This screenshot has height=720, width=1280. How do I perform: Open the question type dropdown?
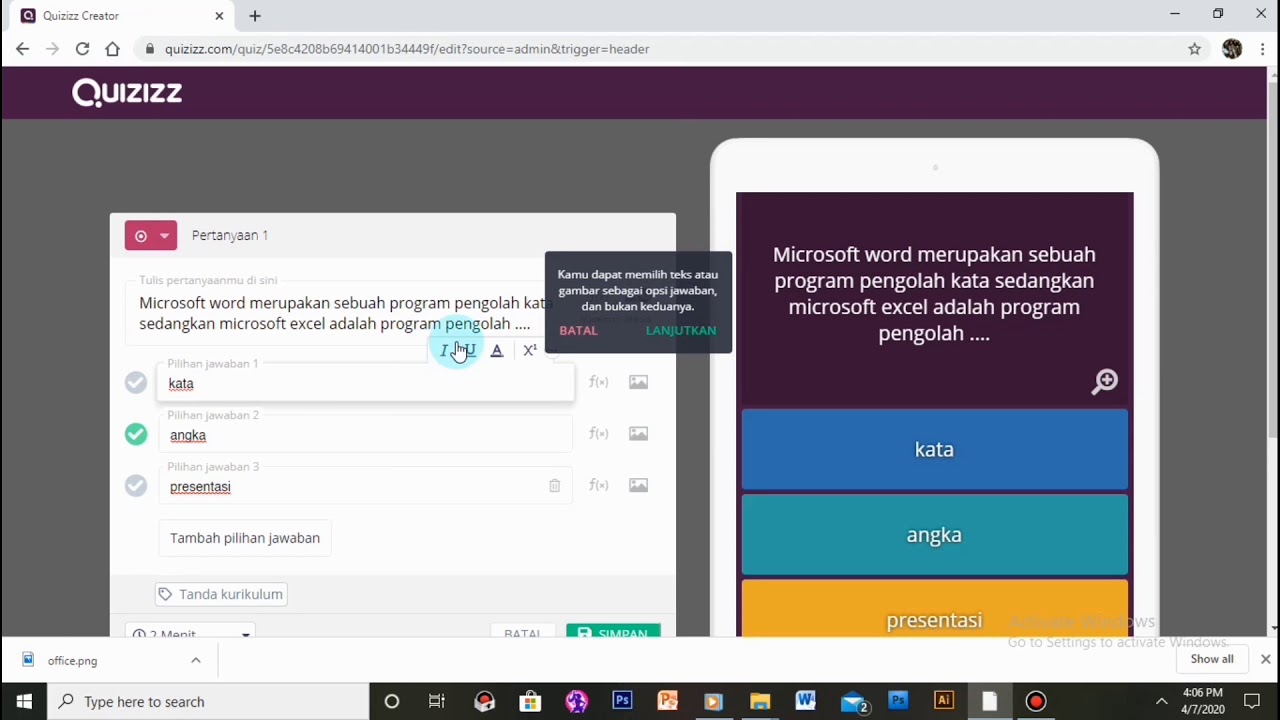coord(151,235)
